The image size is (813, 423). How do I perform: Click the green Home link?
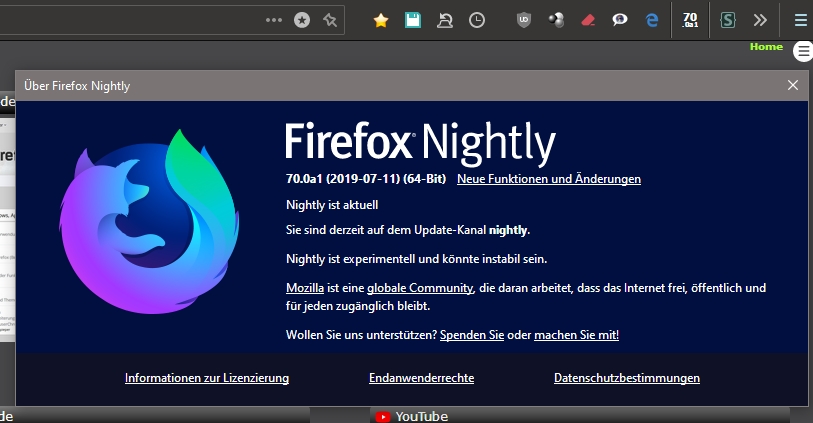click(766, 47)
